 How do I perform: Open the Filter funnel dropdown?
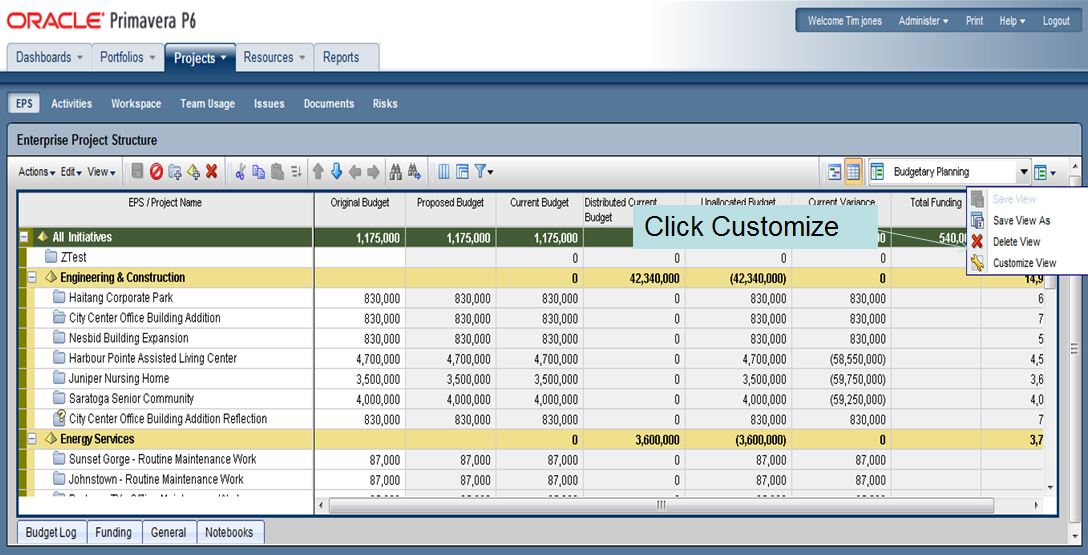(x=484, y=171)
